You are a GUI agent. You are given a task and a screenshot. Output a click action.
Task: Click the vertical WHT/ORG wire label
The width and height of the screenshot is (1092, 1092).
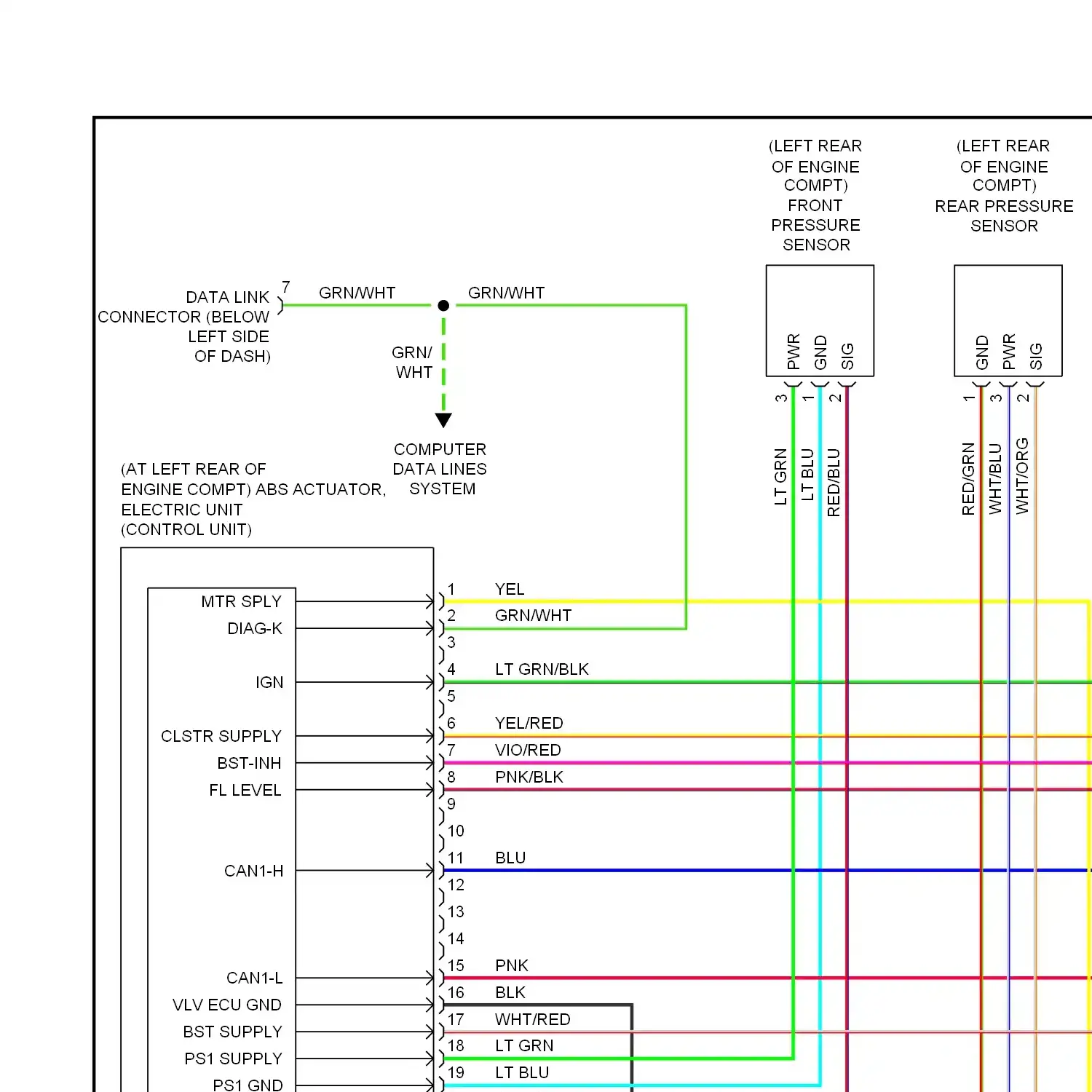click(x=1022, y=476)
